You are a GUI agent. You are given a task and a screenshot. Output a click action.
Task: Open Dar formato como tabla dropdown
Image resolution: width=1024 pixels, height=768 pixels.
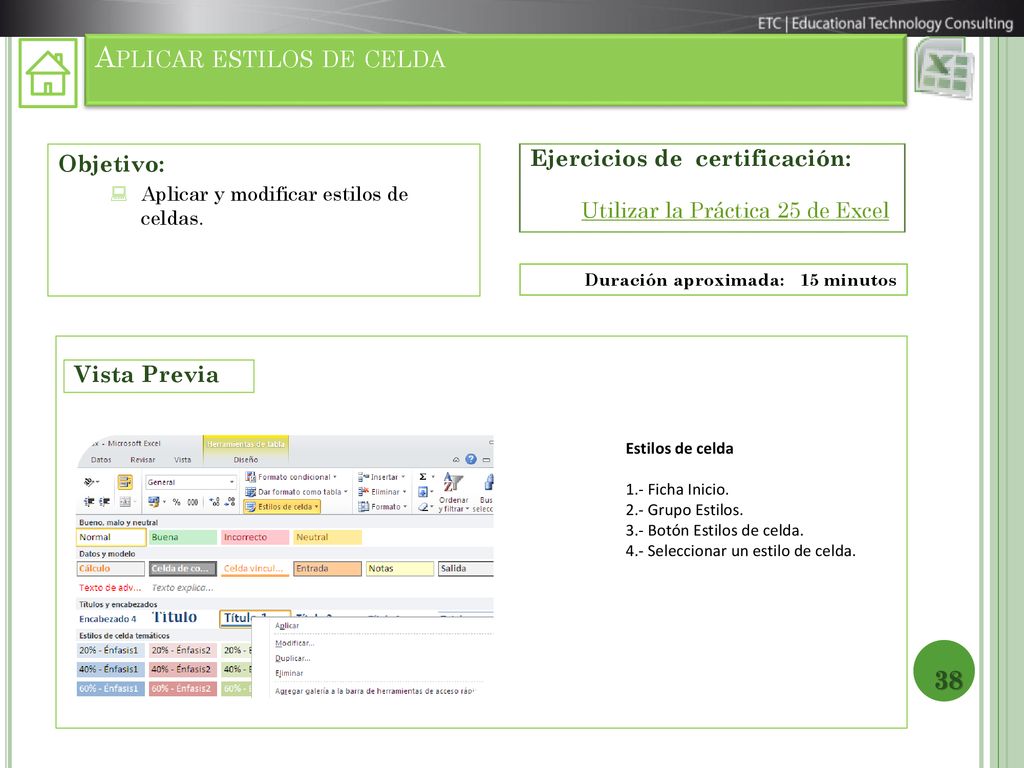click(296, 492)
